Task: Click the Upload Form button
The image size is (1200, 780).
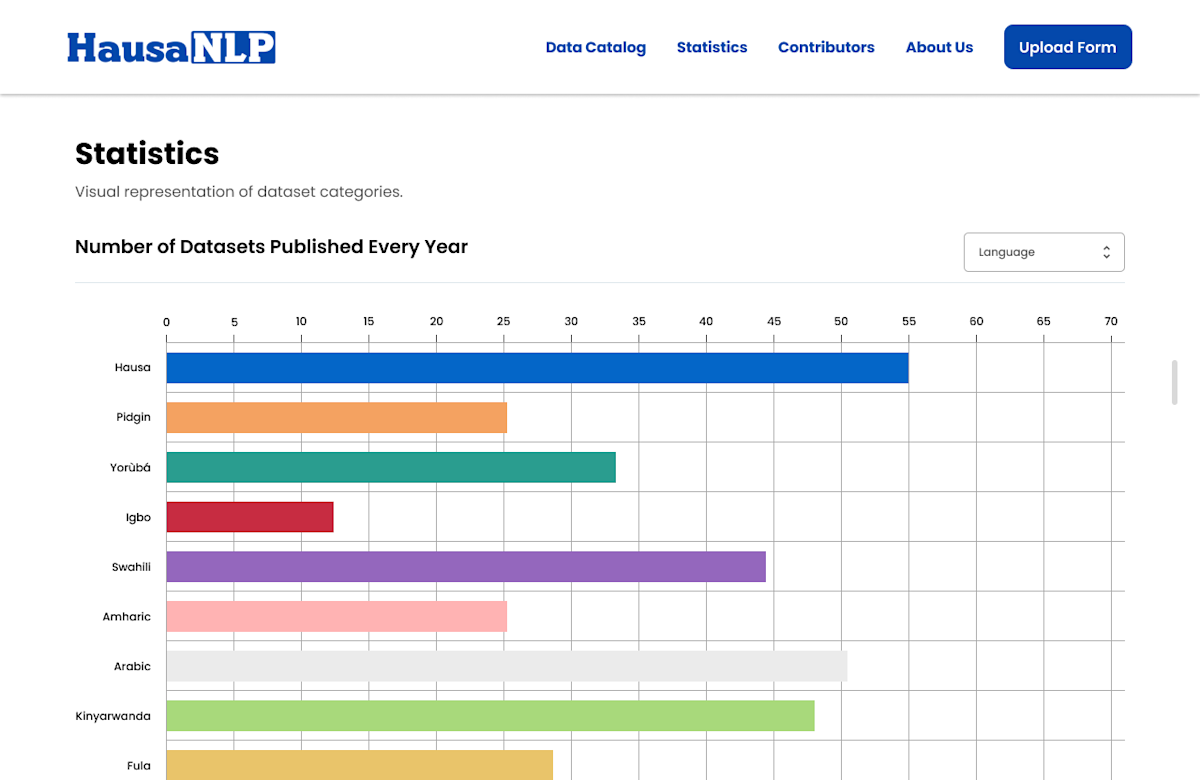Action: (x=1067, y=46)
